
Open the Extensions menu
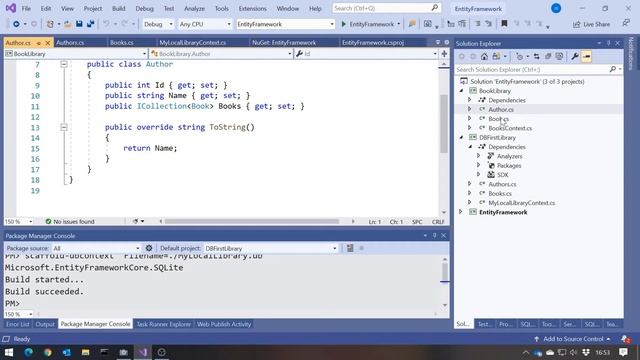pyautogui.click(x=252, y=8)
